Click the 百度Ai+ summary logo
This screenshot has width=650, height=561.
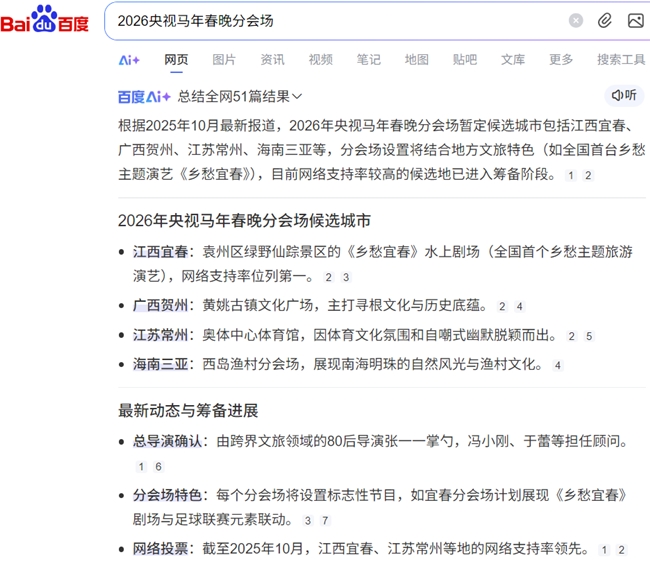coord(144,97)
